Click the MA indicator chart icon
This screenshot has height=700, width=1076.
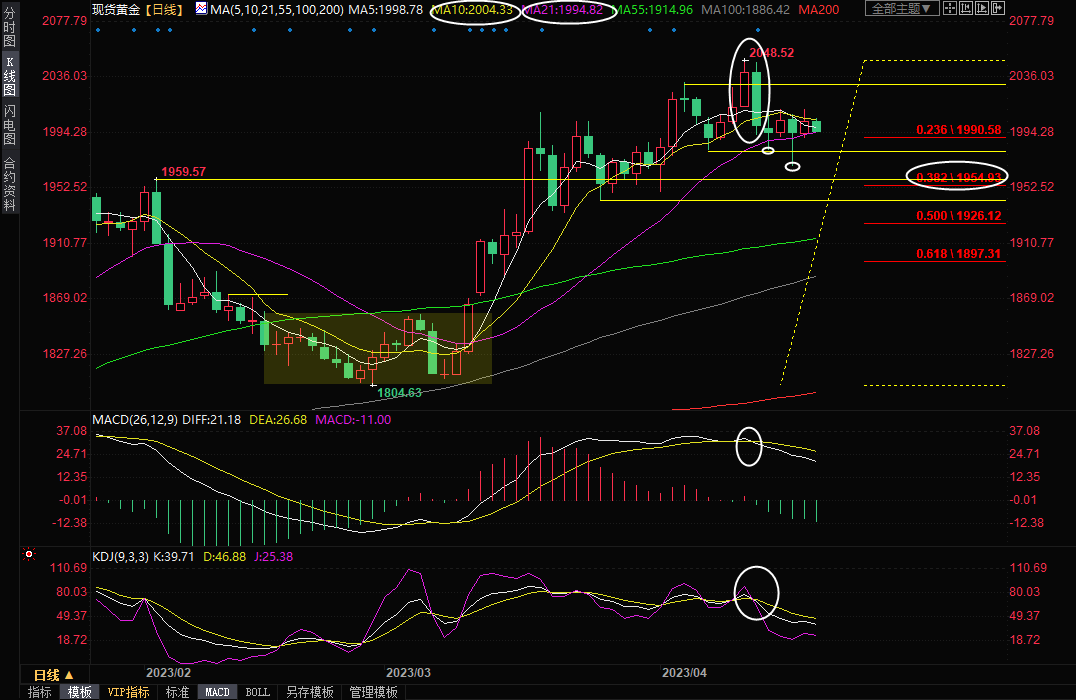pos(201,9)
